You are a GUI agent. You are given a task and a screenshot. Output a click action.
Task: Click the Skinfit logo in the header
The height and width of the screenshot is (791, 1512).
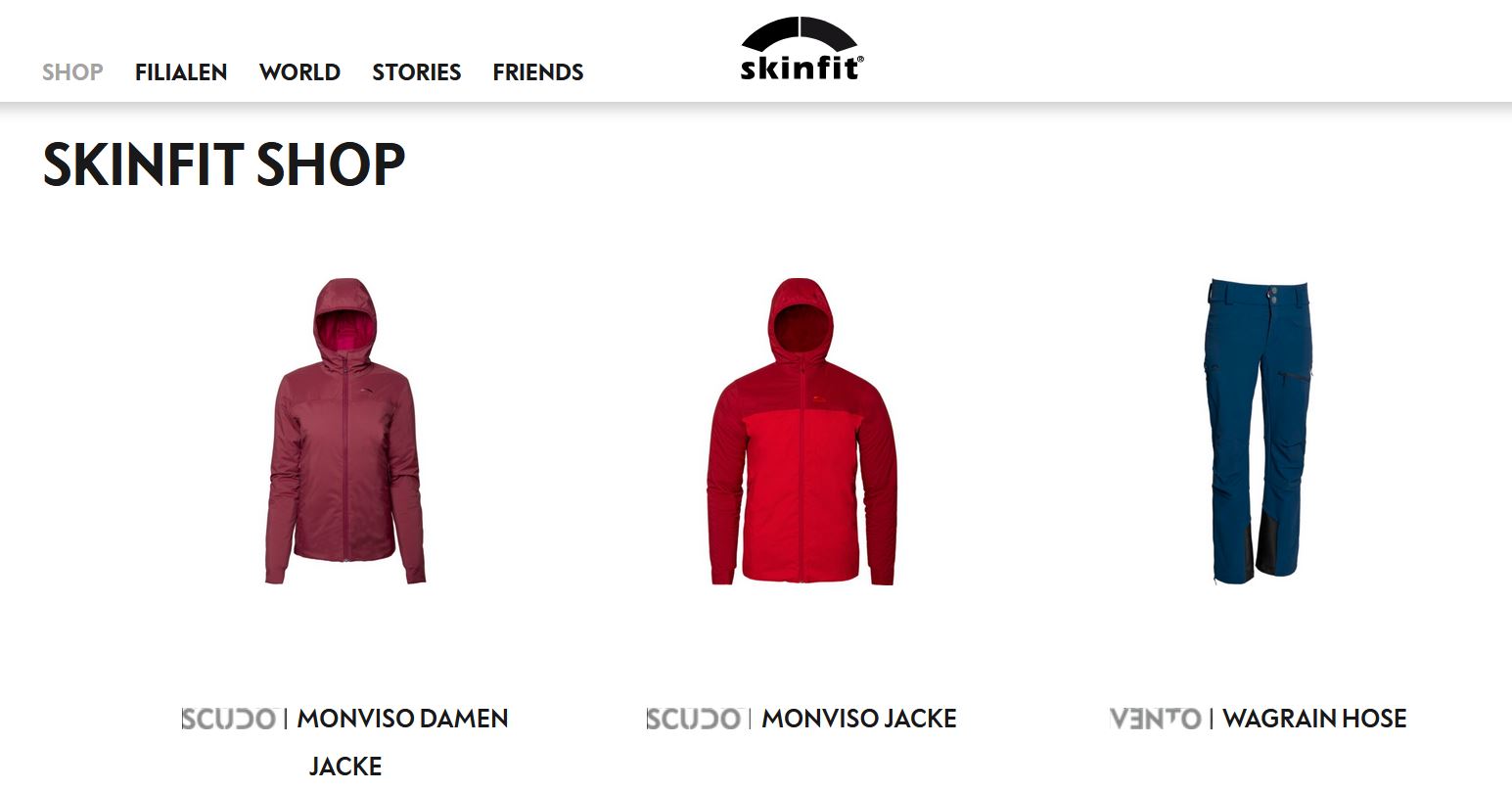point(802,49)
